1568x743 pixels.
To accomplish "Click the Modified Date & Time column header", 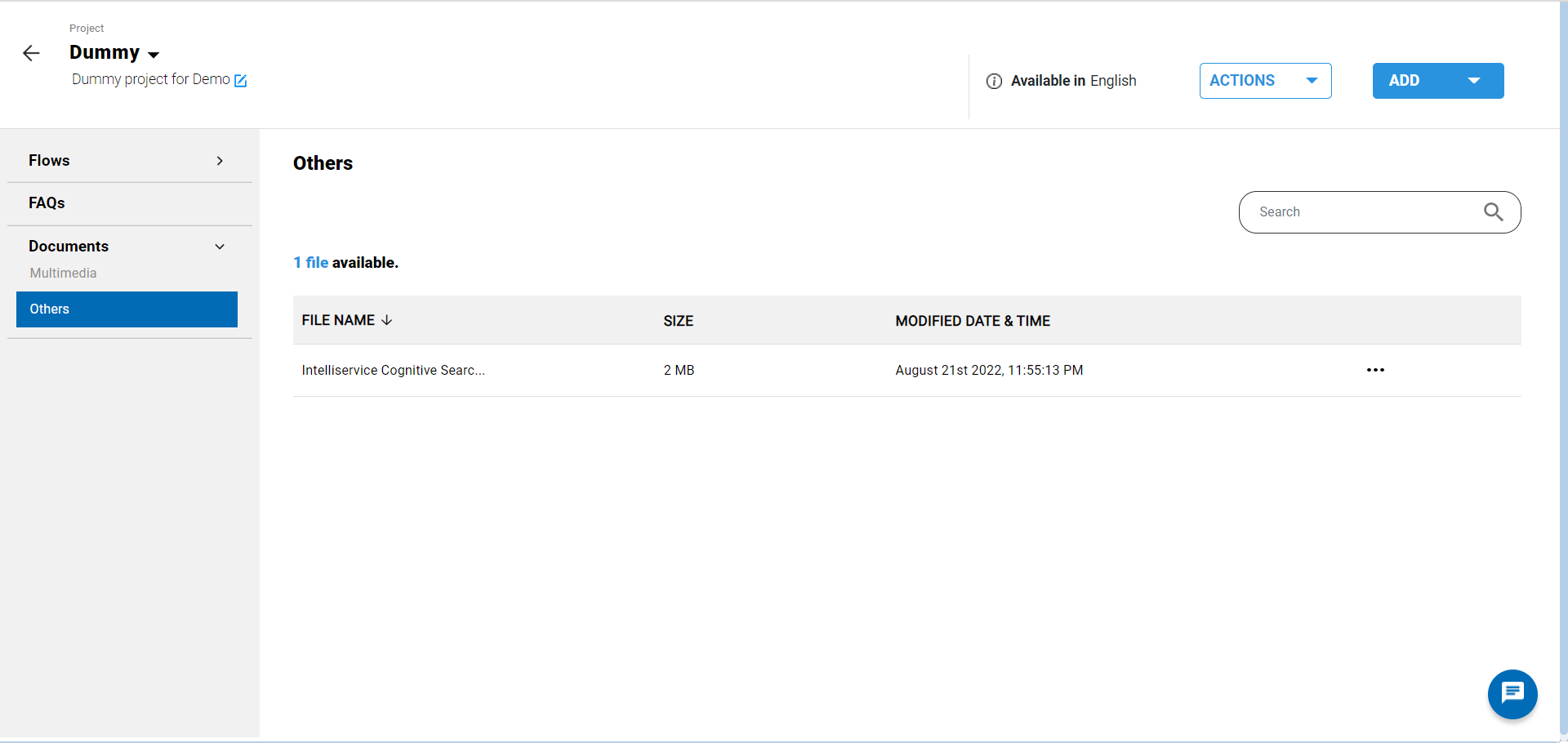I will point(973,321).
